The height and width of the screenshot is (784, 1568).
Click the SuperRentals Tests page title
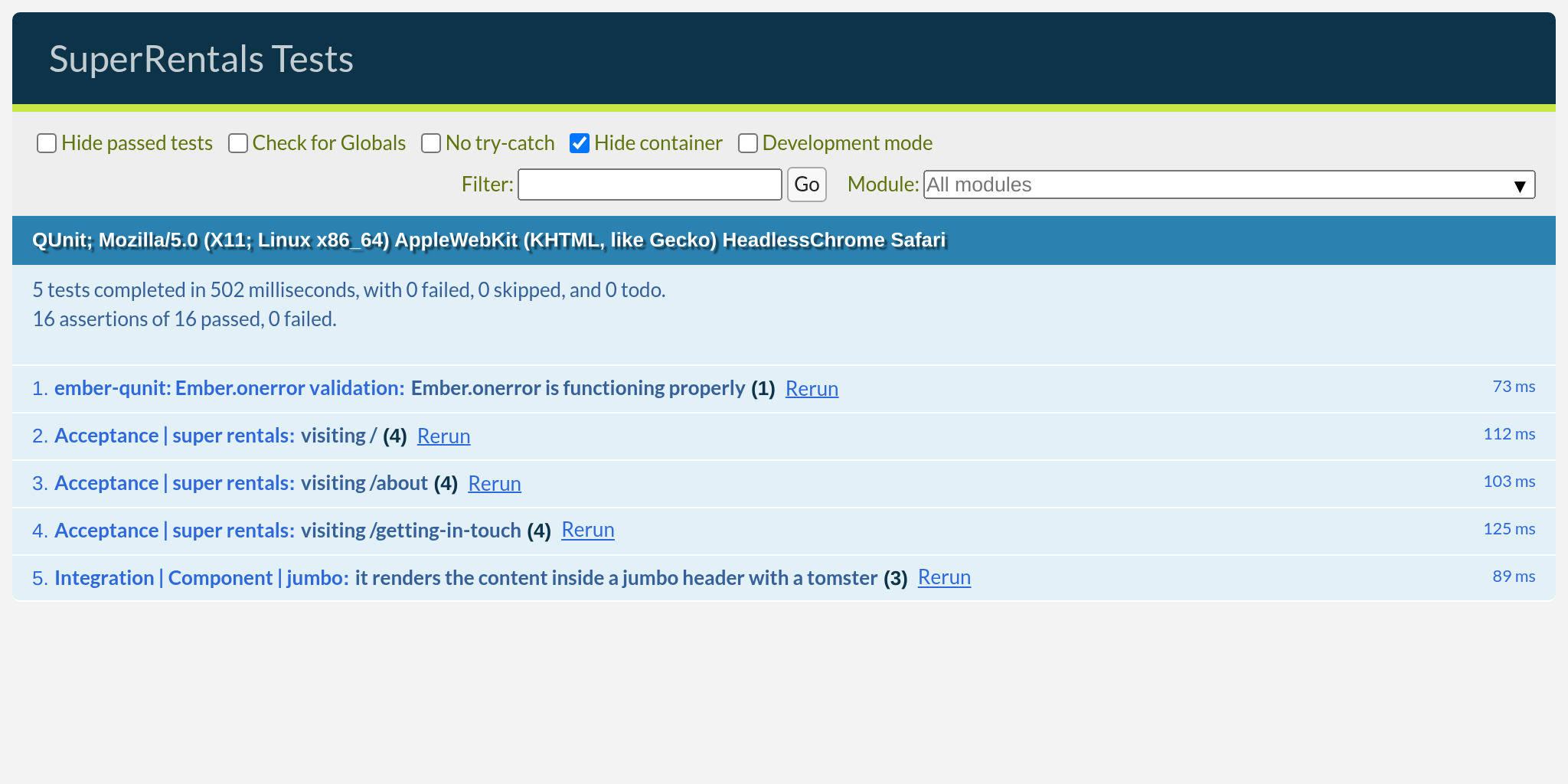[202, 58]
